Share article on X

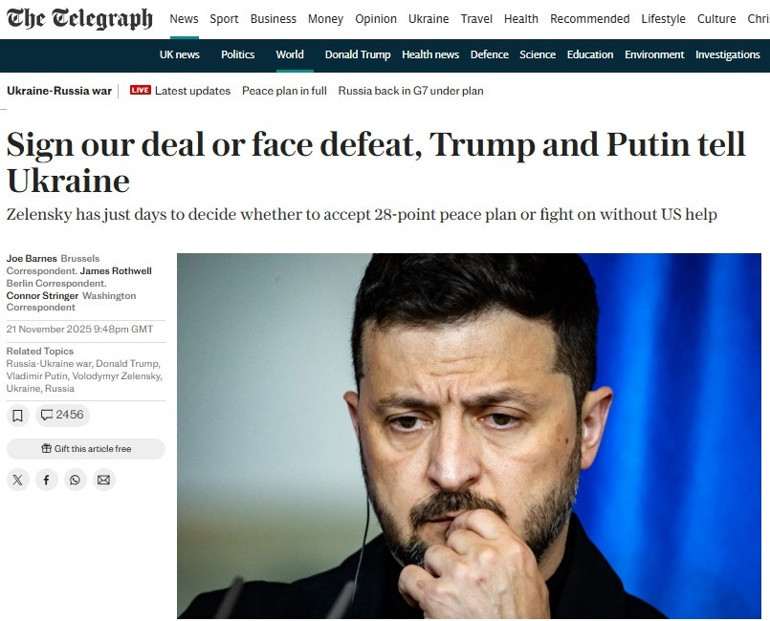(18, 480)
